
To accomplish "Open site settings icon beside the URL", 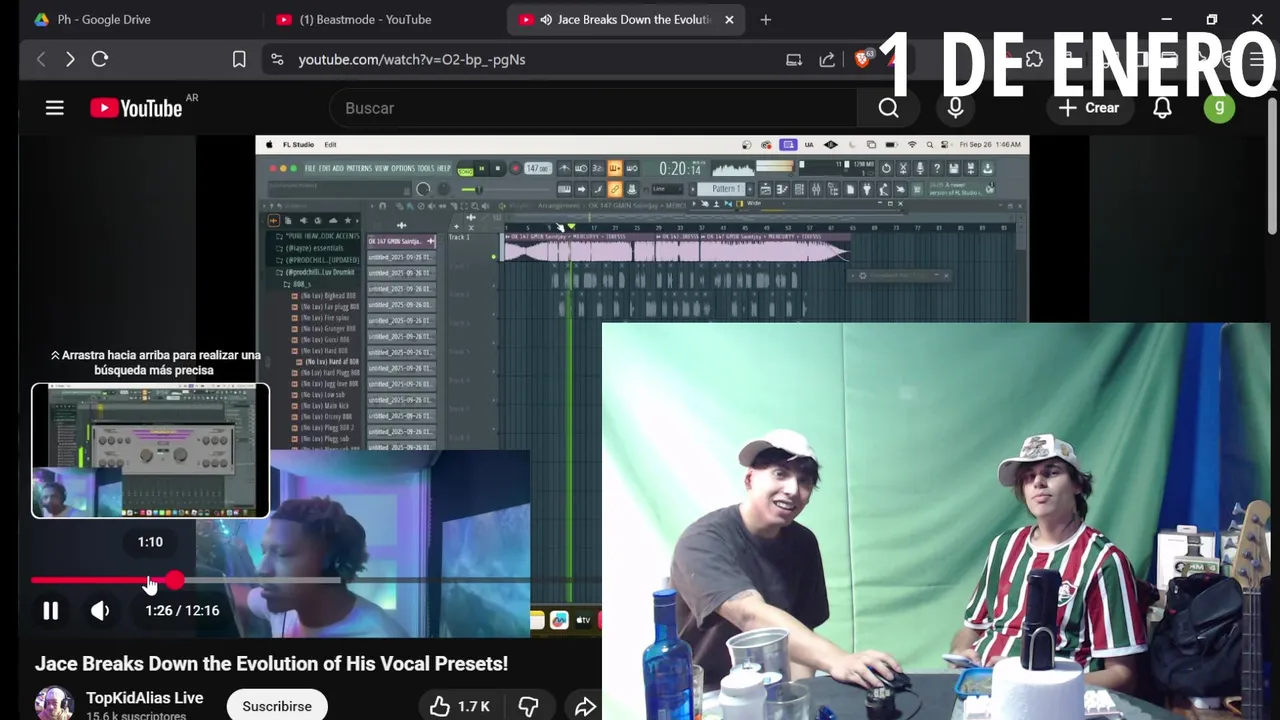I will 277,59.
